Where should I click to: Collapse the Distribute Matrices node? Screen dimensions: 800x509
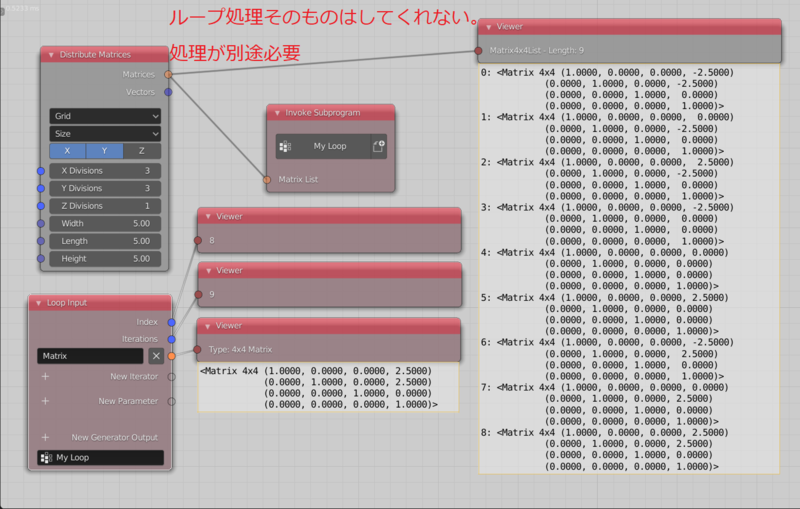[x=51, y=55]
